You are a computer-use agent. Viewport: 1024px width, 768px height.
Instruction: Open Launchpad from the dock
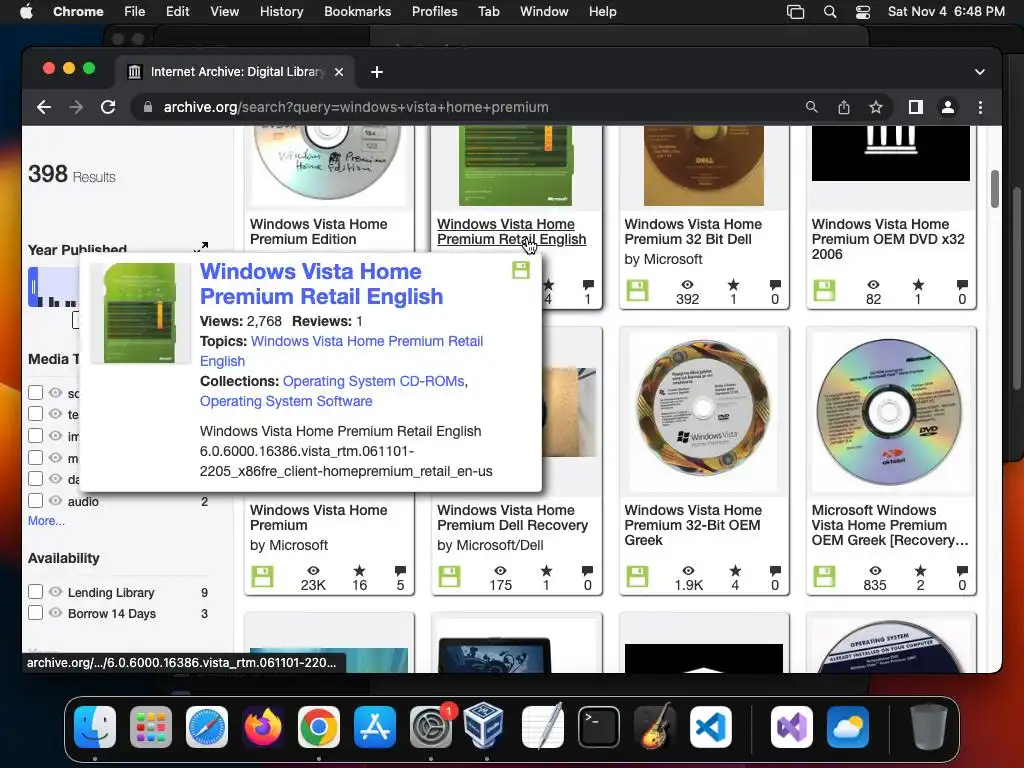[x=151, y=727]
